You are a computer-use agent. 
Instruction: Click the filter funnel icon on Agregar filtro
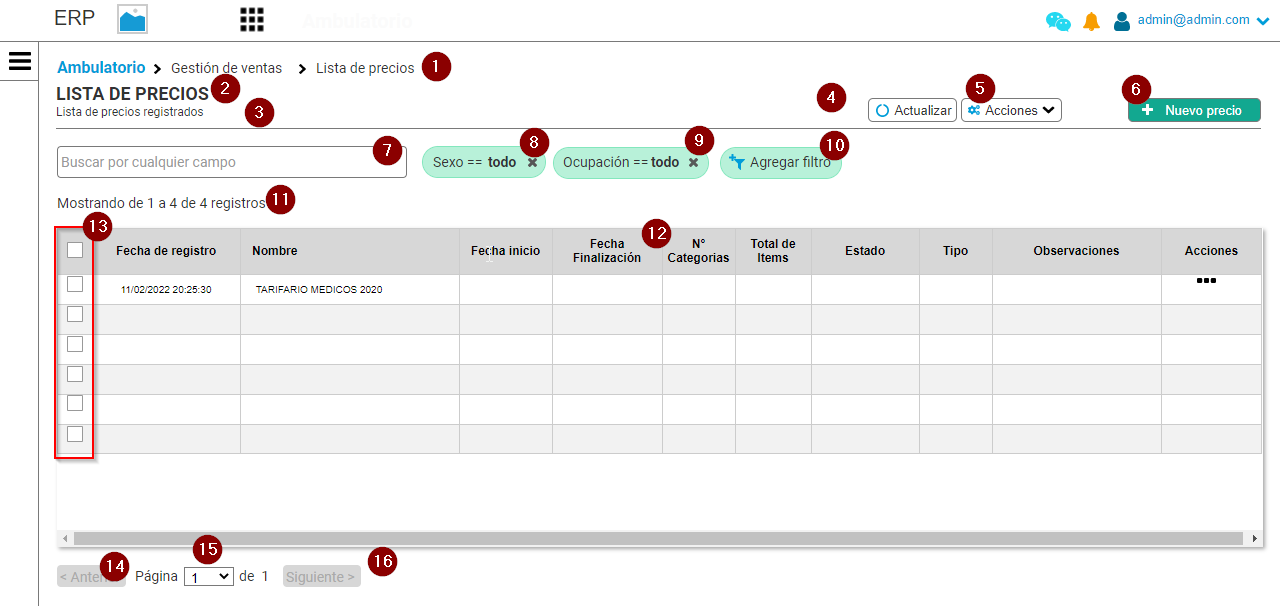coord(737,161)
